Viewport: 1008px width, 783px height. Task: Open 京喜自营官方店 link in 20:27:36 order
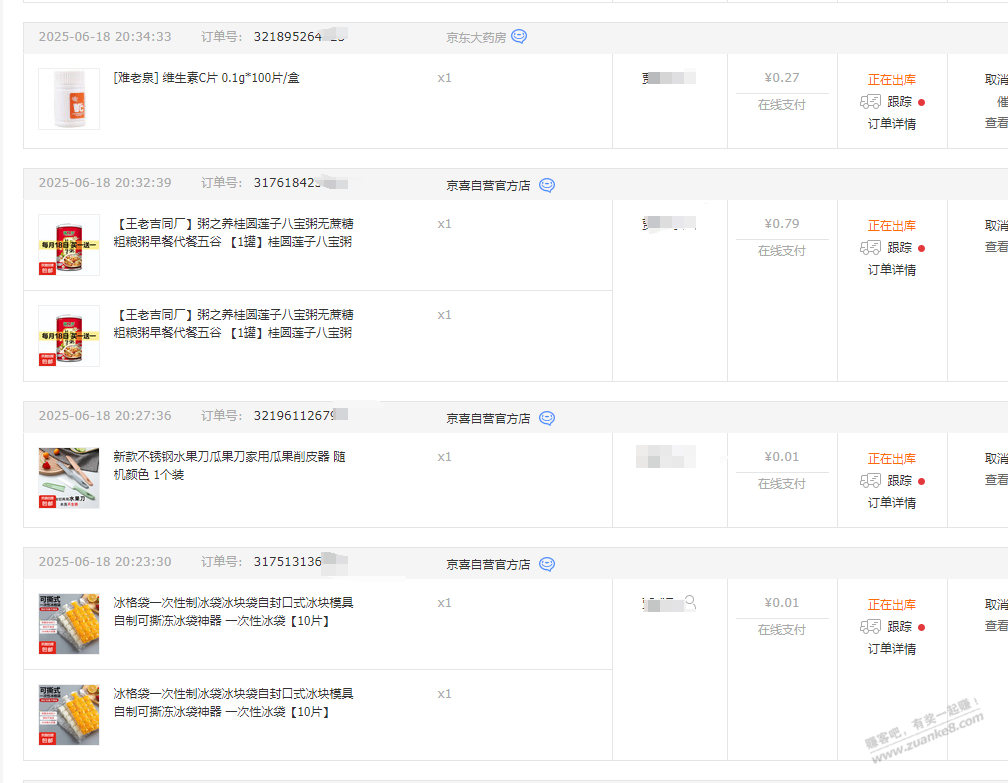[489, 418]
